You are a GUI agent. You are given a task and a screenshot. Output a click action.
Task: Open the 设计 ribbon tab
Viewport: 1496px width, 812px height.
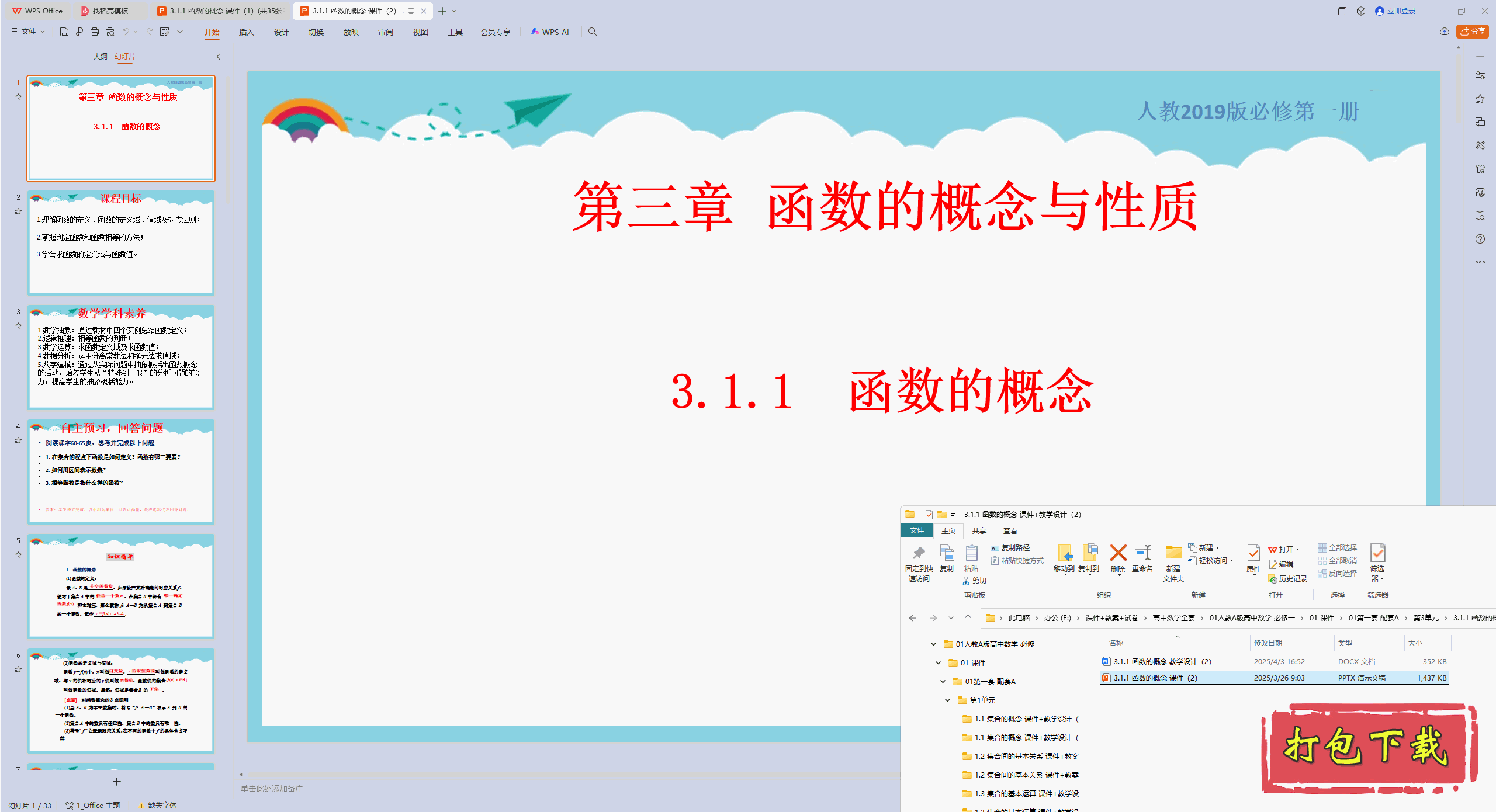(x=281, y=32)
